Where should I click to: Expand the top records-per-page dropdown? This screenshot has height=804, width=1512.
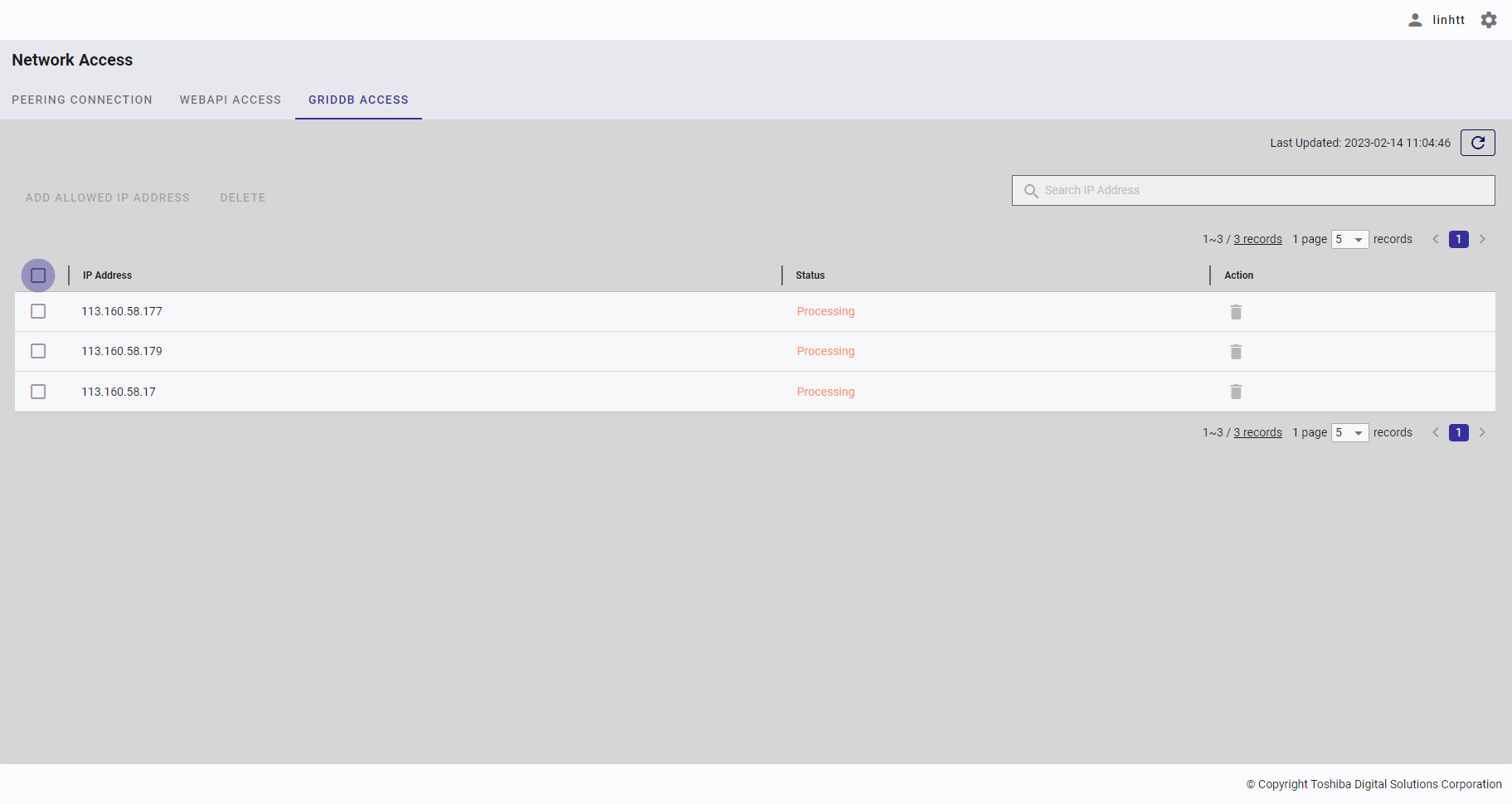coord(1349,239)
